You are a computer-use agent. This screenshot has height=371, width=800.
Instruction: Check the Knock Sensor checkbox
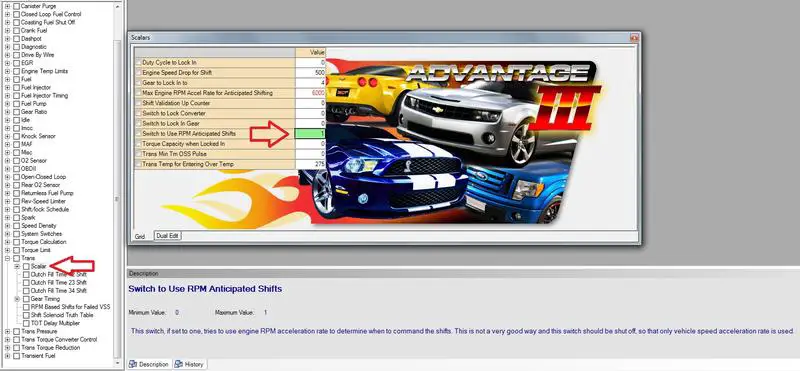point(16,136)
